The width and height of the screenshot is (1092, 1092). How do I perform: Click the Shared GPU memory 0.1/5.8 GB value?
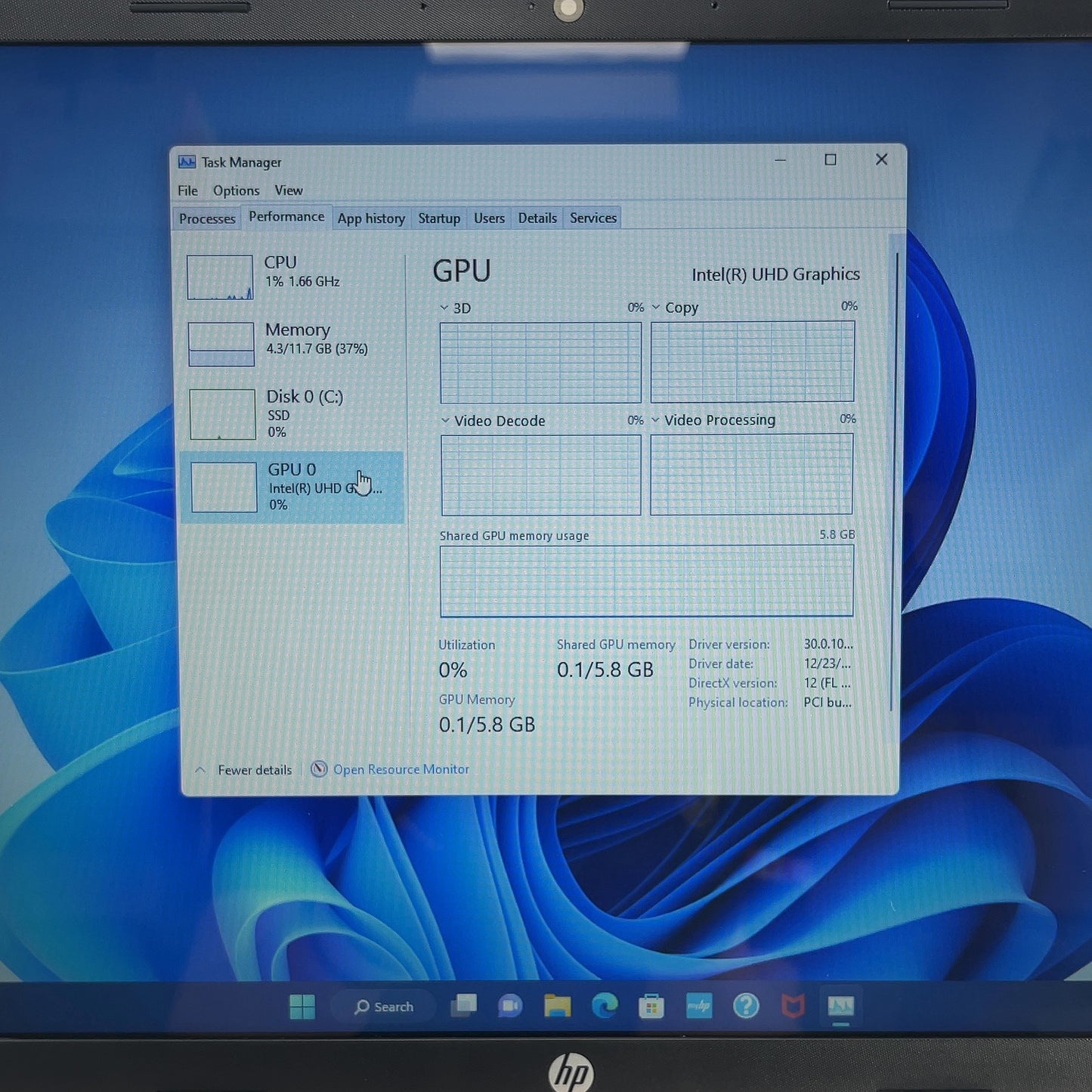[x=605, y=670]
